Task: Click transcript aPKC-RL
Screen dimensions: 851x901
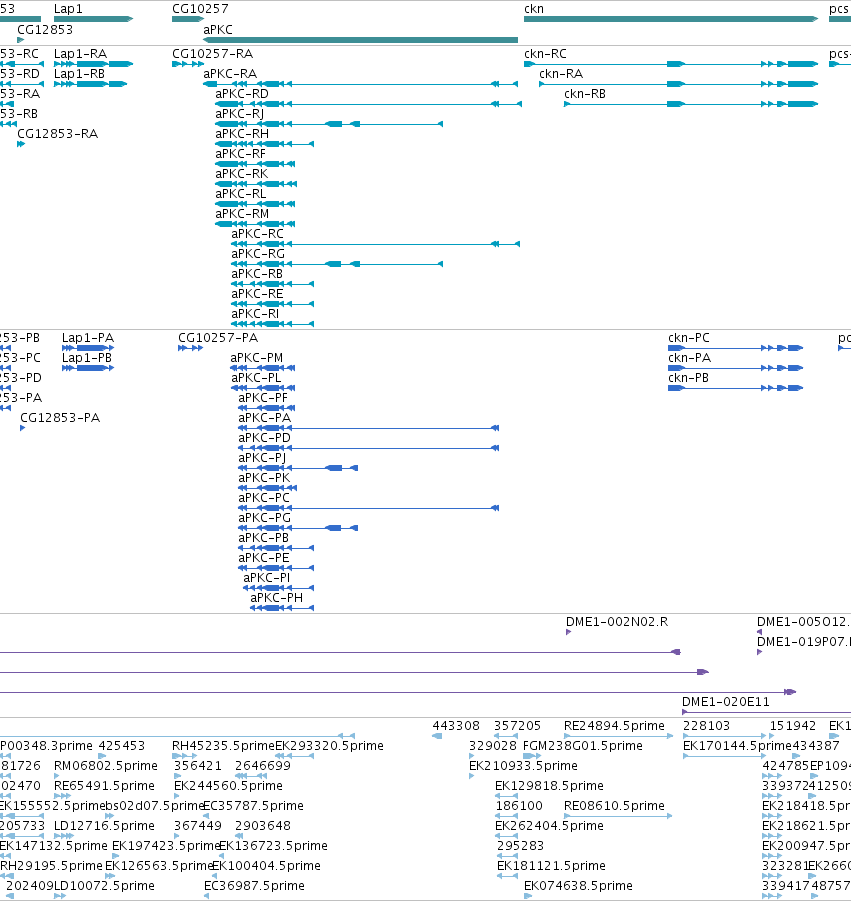Action: click(241, 194)
